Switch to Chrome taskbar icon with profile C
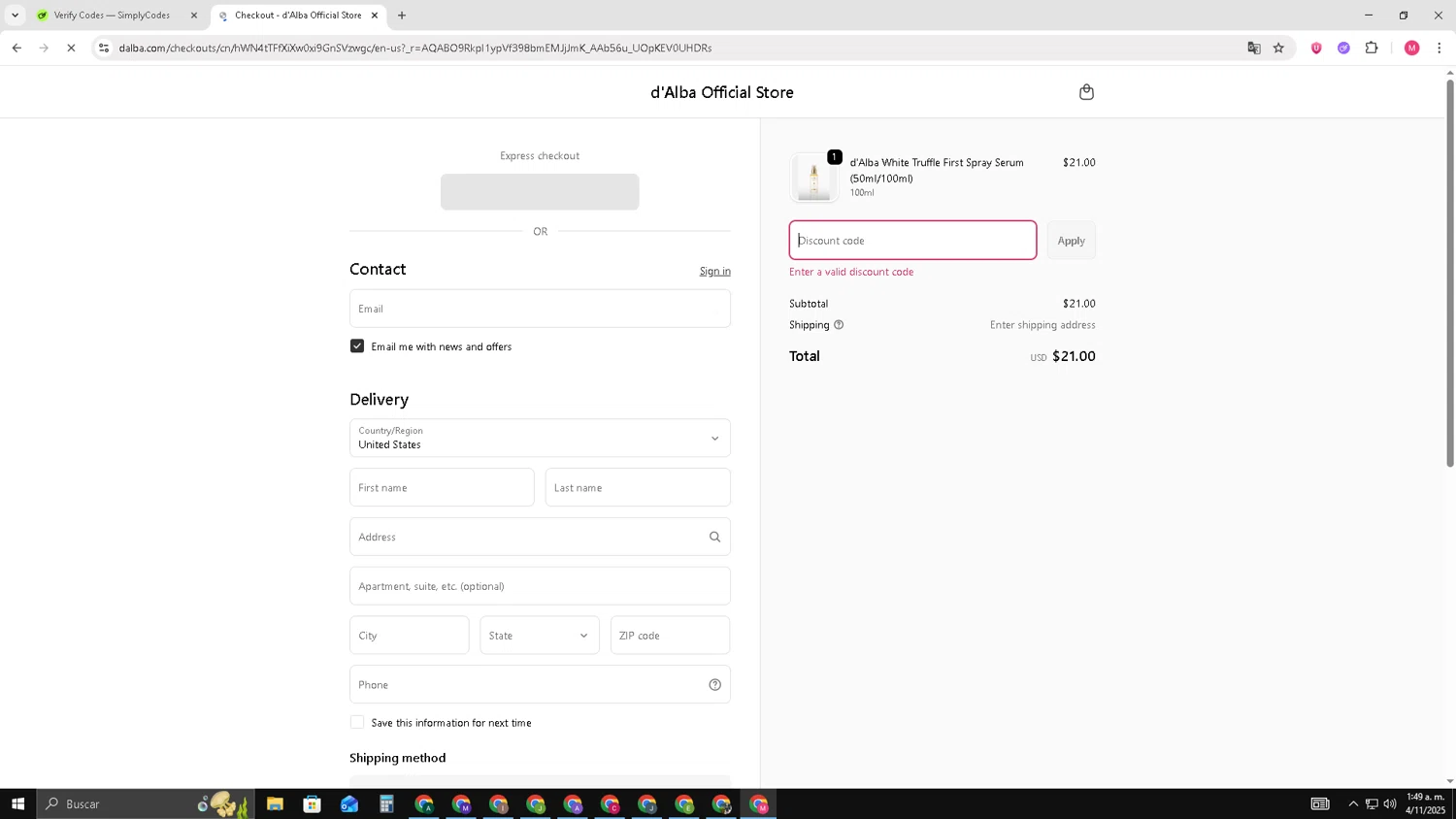Image resolution: width=1456 pixels, height=819 pixels. pyautogui.click(x=610, y=803)
